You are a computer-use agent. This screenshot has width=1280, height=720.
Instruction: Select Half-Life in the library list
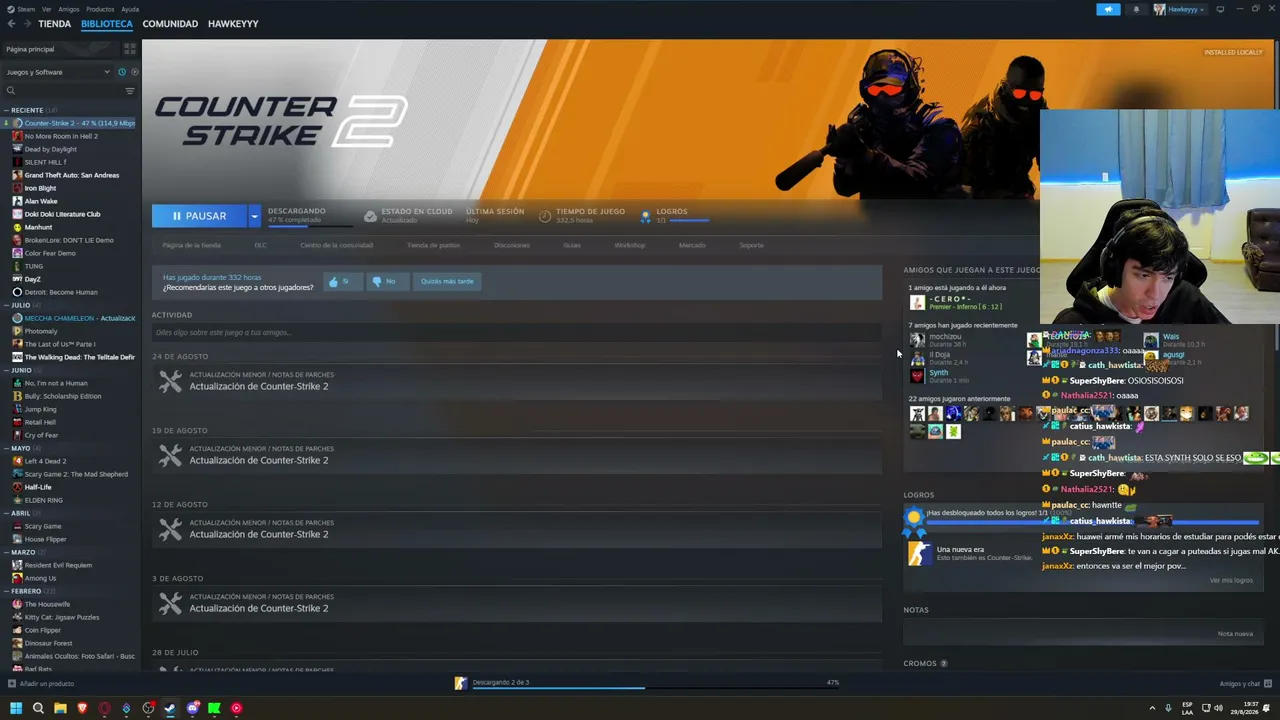[38, 487]
